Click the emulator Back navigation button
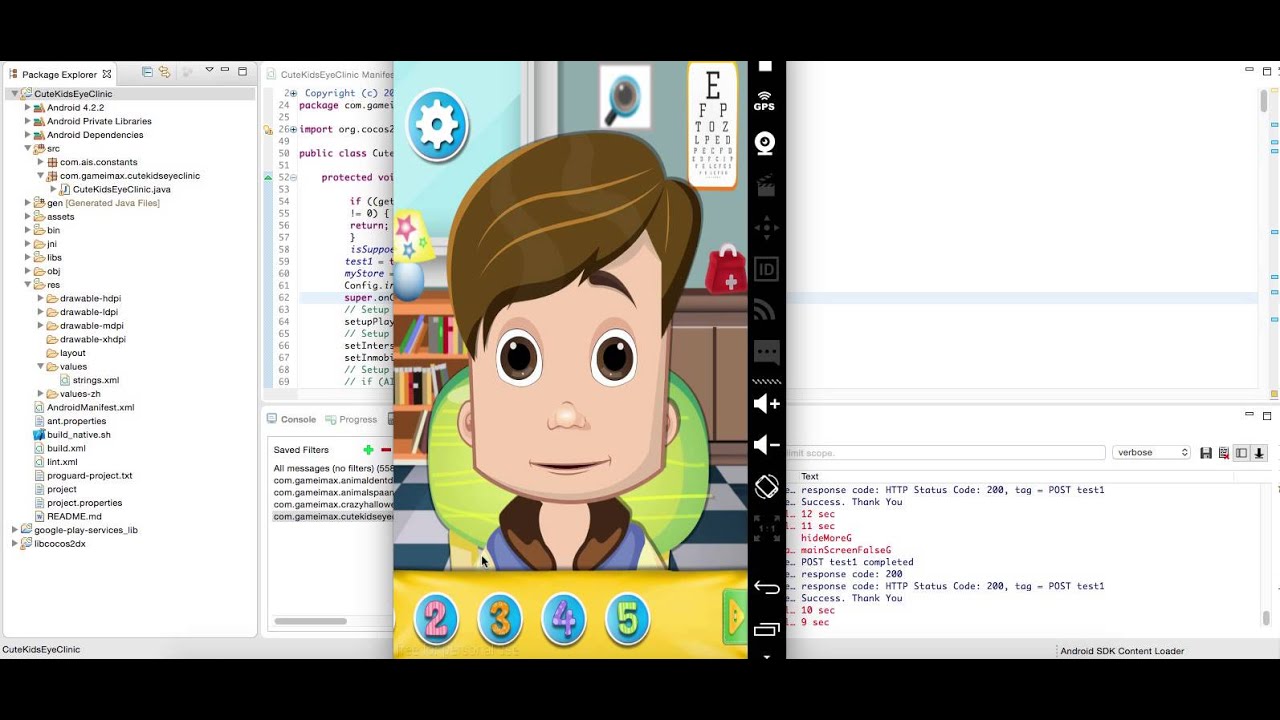The height and width of the screenshot is (720, 1280). point(766,588)
